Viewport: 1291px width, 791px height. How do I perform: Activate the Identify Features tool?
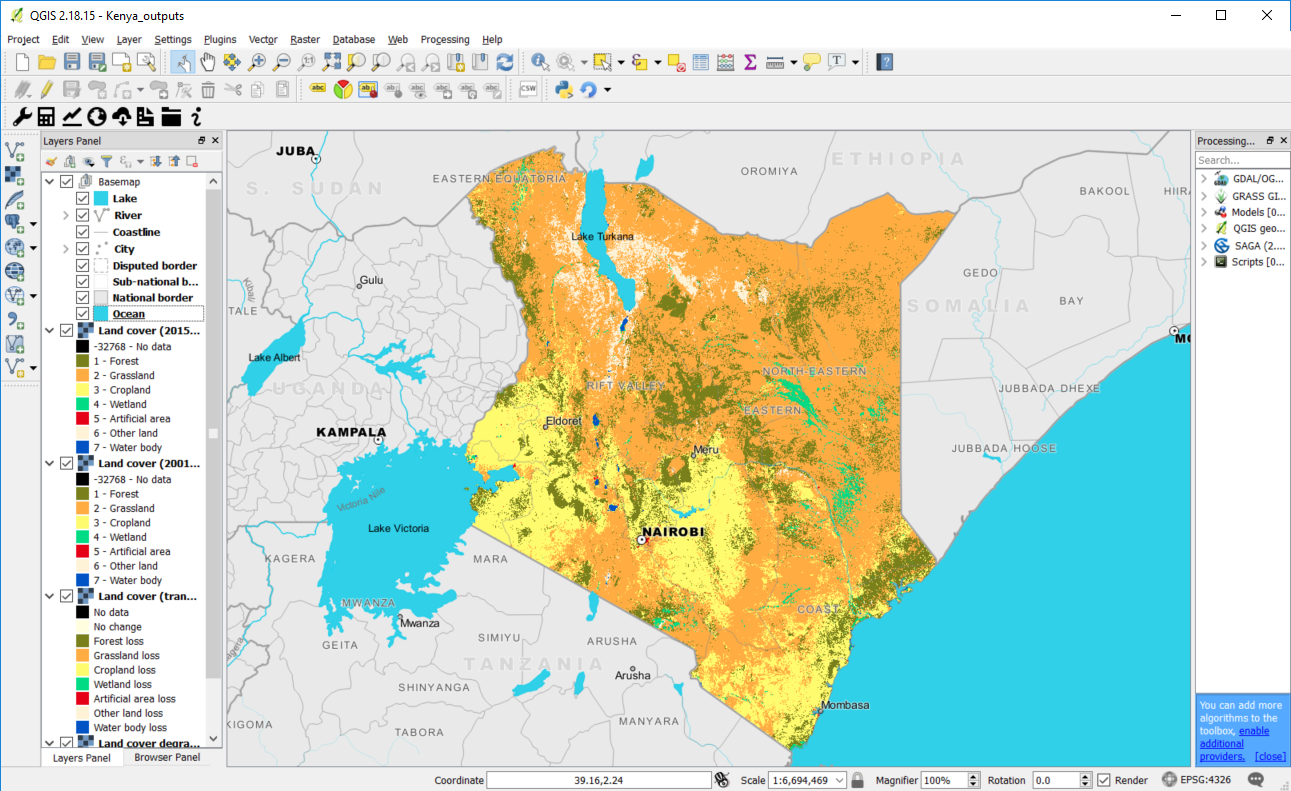click(x=540, y=61)
